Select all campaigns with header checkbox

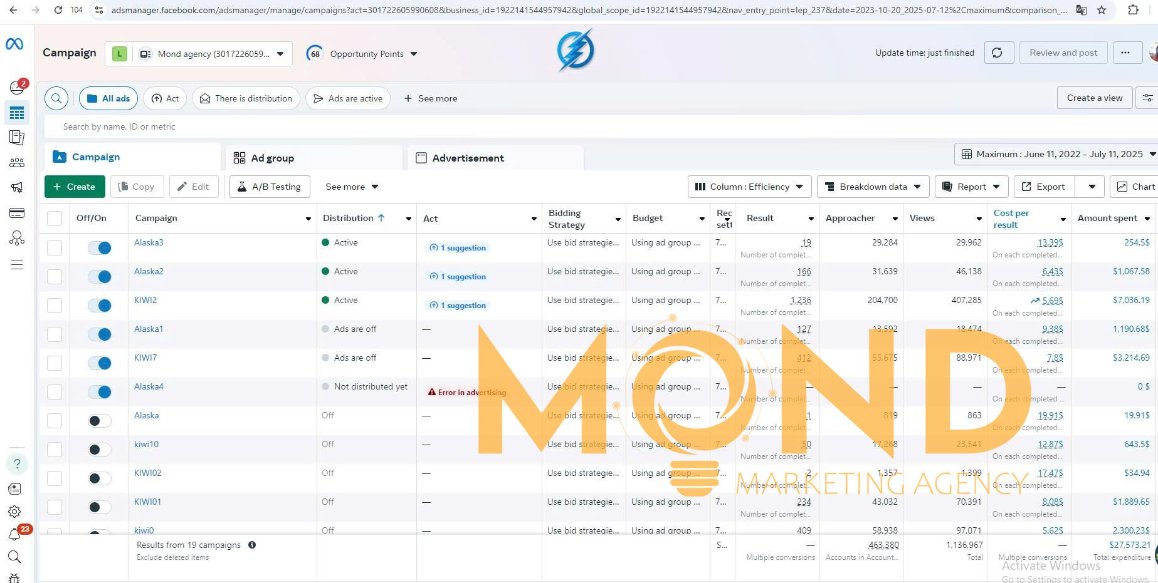[55, 219]
